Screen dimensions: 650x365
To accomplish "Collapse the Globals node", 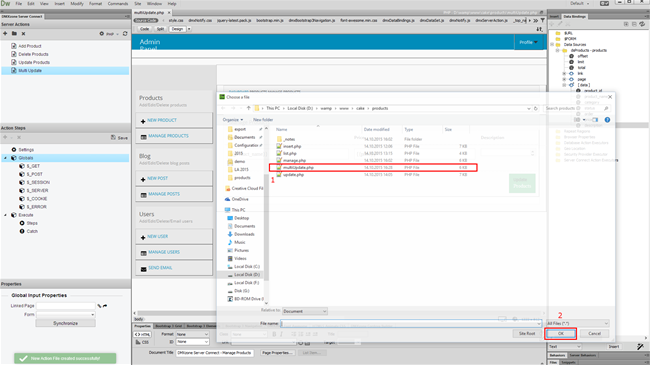I will click(x=5, y=158).
